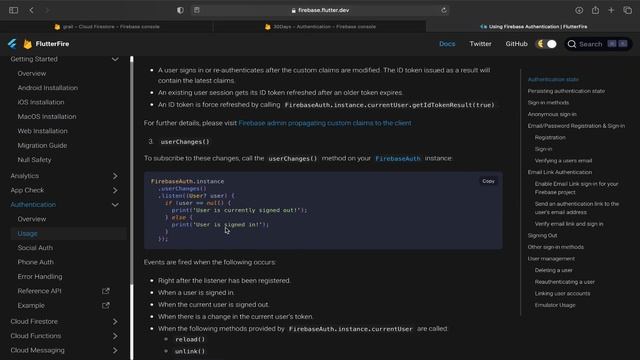Click the Firebase flame logo beside FlutterFire
The width and height of the screenshot is (640, 360).
click(27, 44)
